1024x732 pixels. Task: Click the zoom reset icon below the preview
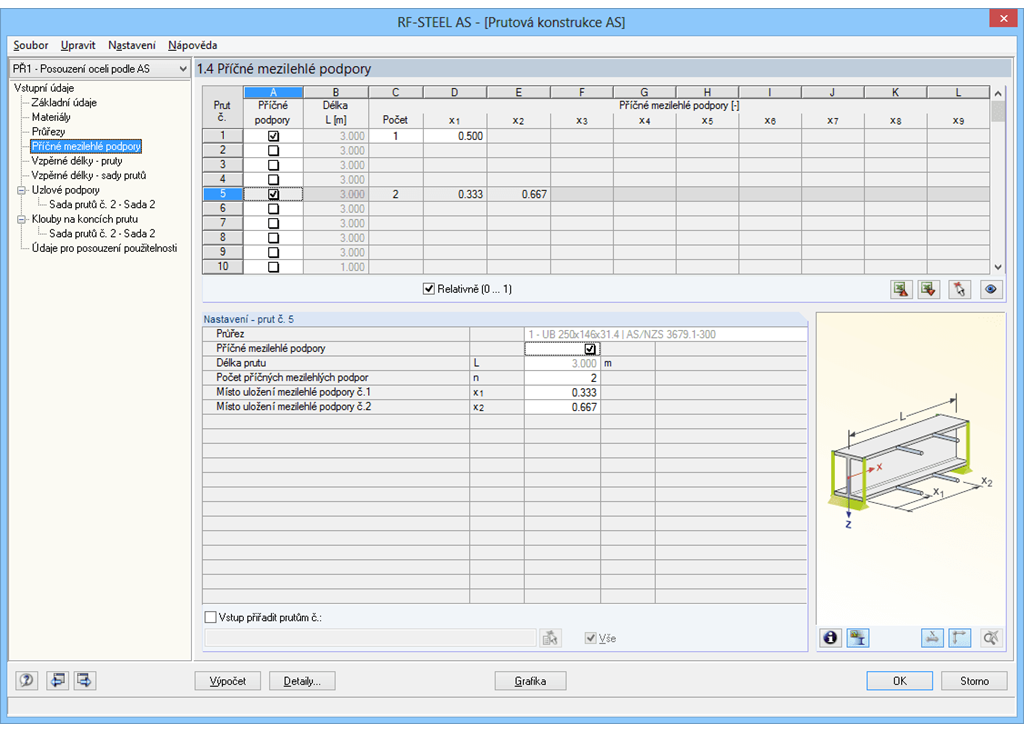pos(991,637)
